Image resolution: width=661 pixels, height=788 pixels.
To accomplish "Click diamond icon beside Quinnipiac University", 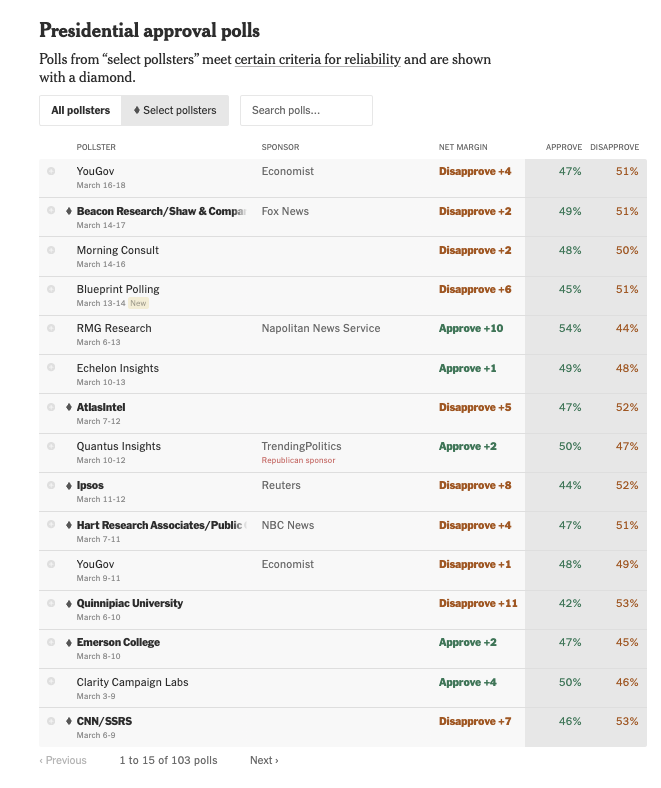I will tap(69, 603).
